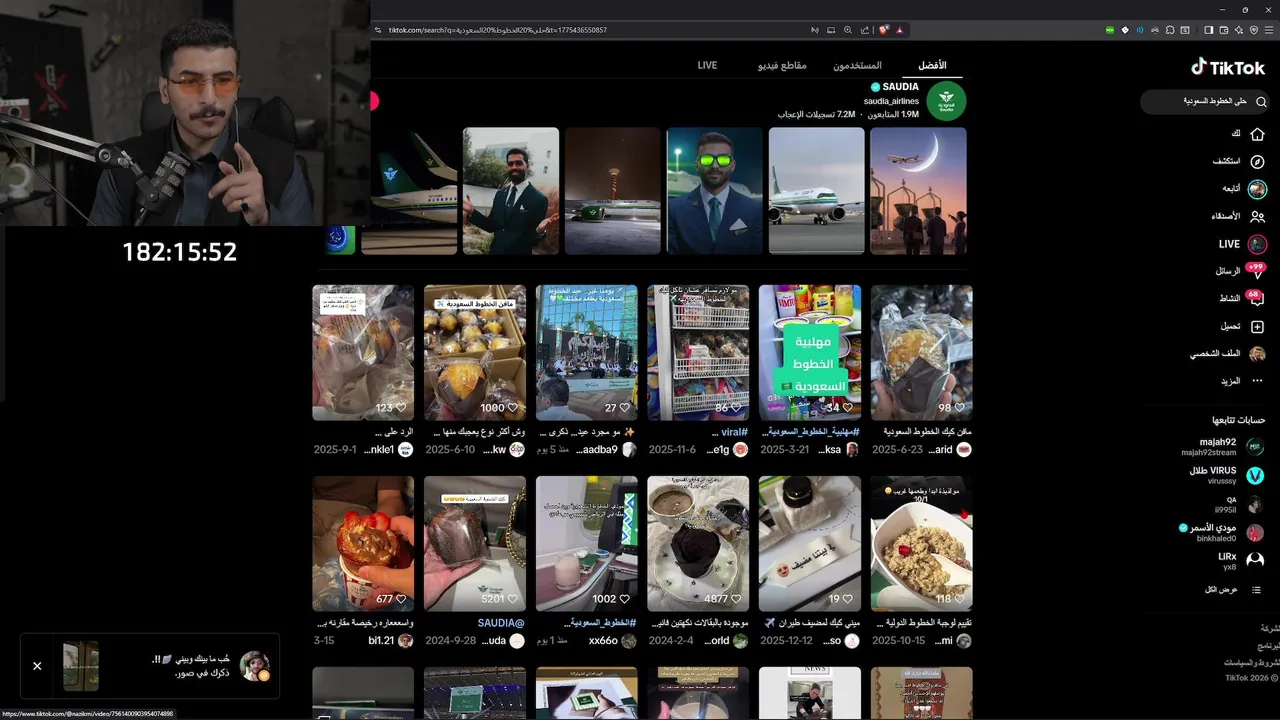
Task: Open Brave Leo AI sparkle icon
Action: pos(1239,30)
